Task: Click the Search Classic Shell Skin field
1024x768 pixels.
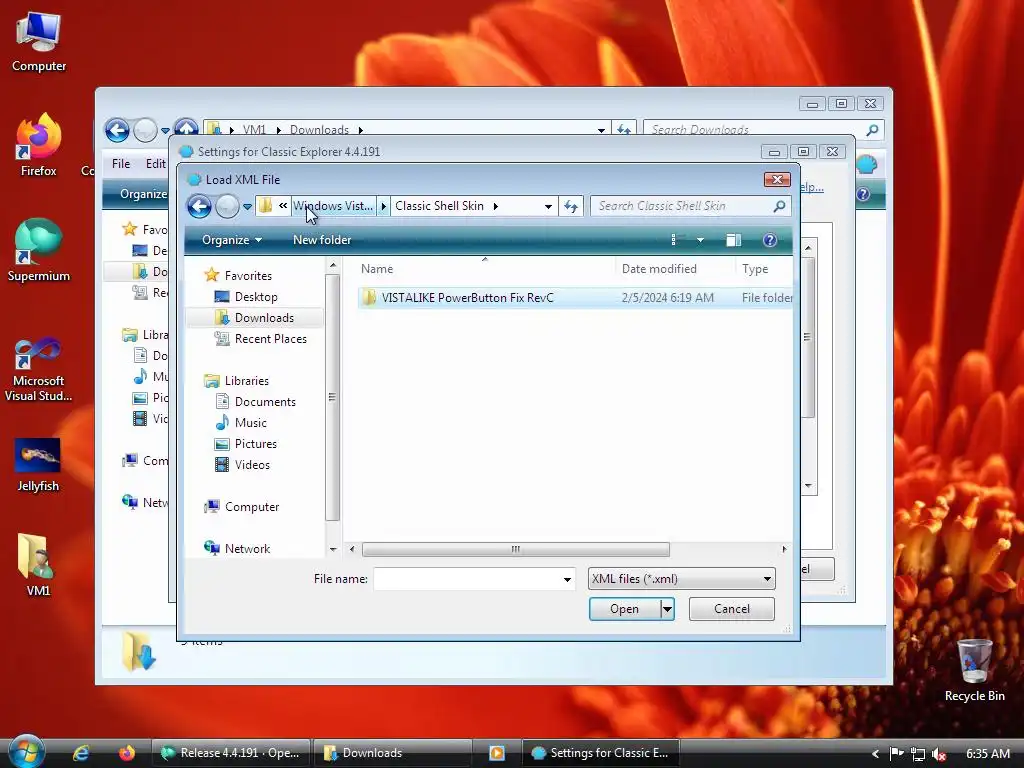Action: [x=680, y=206]
